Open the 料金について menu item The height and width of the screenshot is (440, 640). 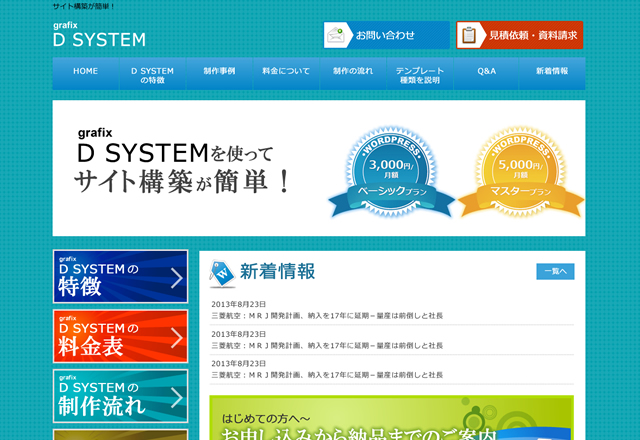tap(286, 73)
